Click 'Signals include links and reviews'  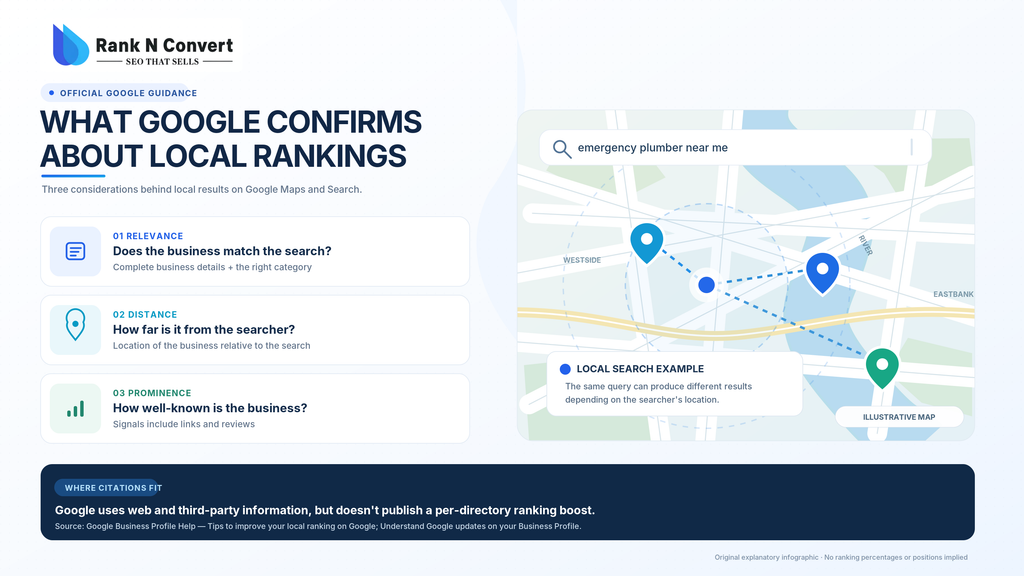click(x=184, y=424)
